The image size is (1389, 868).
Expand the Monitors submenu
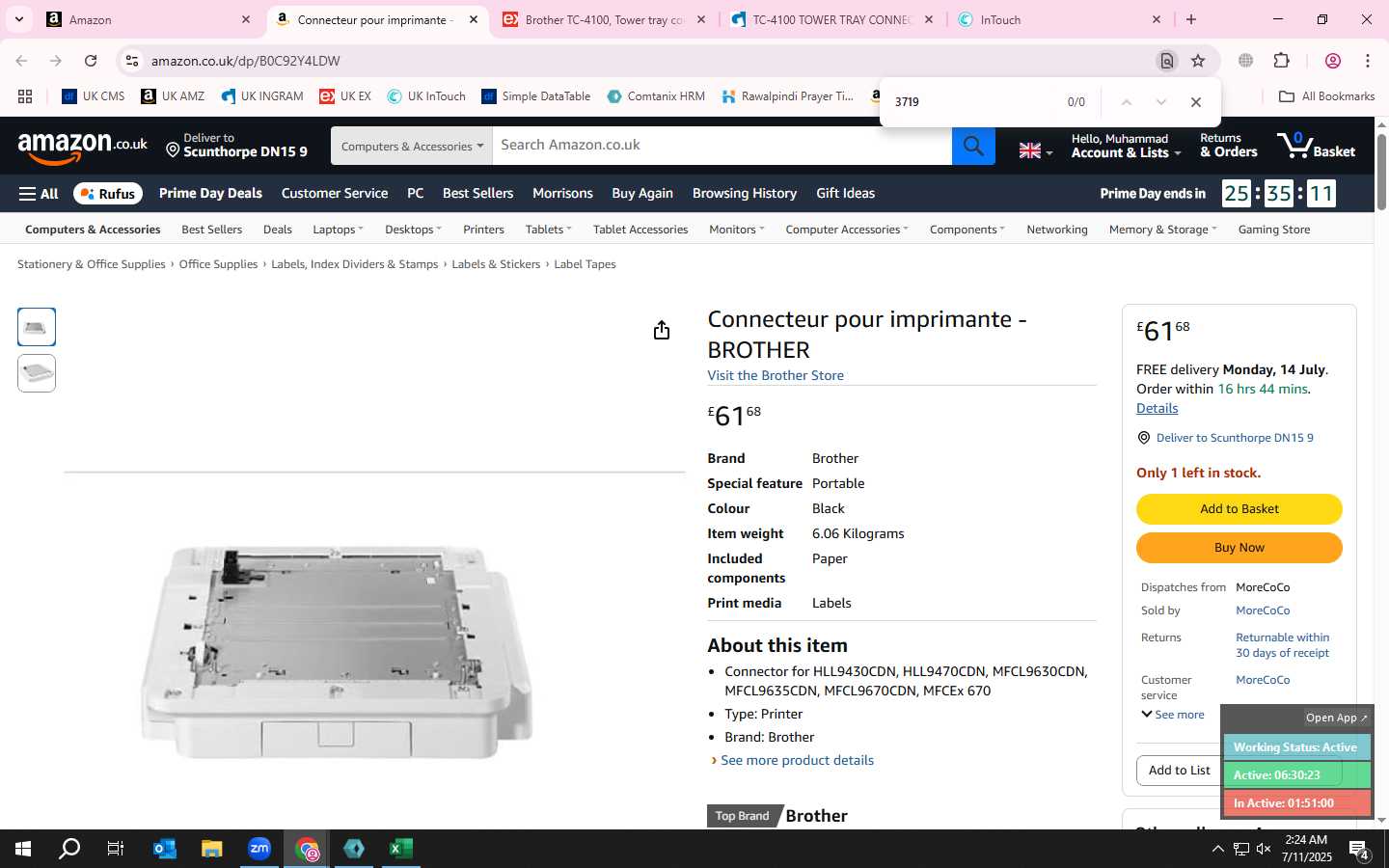(736, 230)
